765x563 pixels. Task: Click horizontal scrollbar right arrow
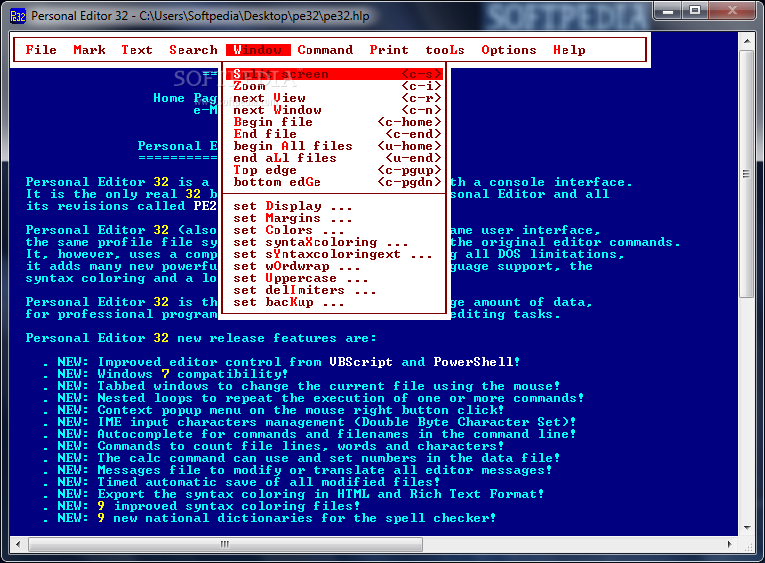tap(730, 544)
